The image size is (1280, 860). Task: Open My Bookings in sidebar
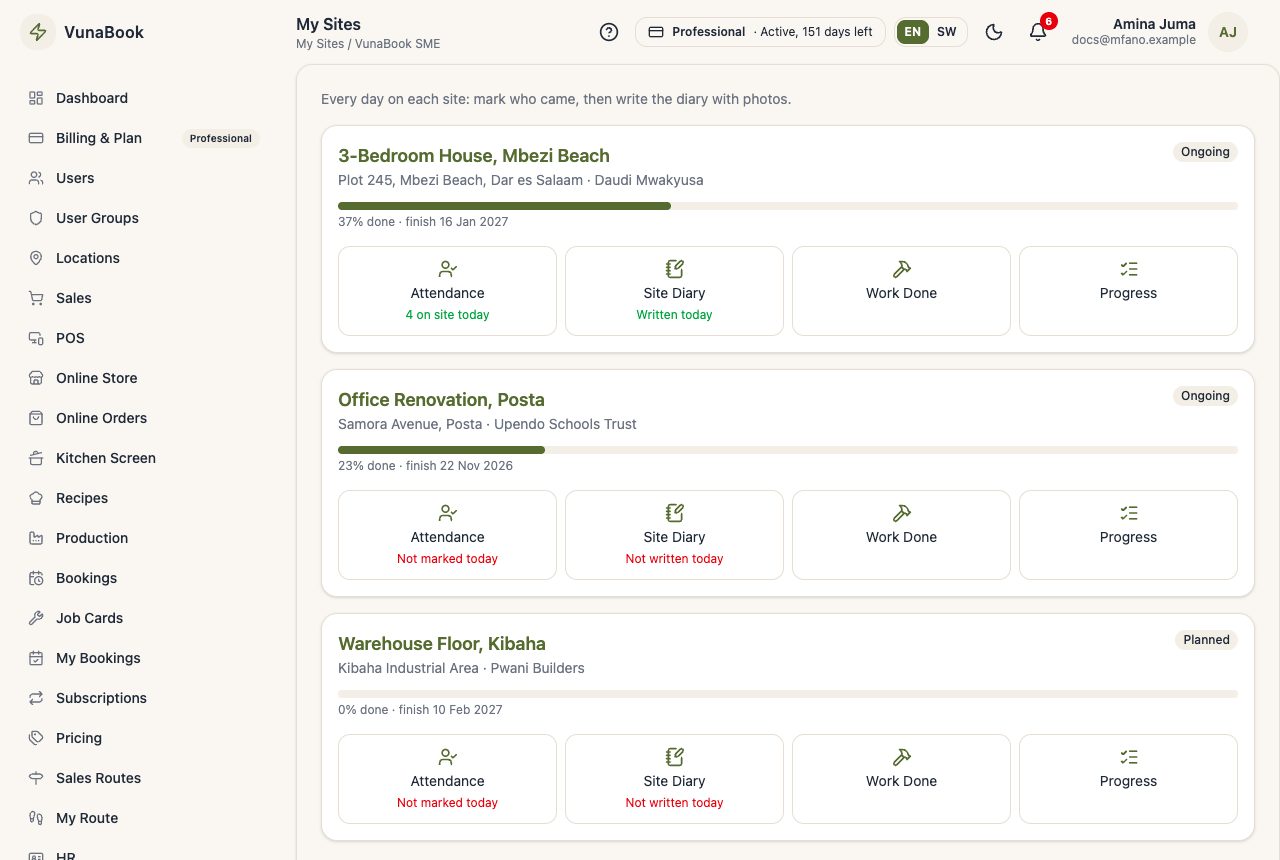pyautogui.click(x=144, y=658)
